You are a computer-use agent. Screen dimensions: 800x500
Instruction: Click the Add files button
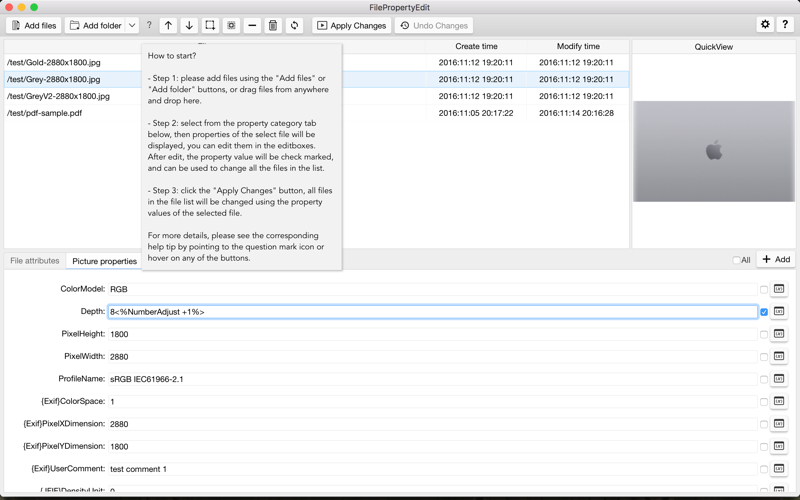(x=34, y=26)
